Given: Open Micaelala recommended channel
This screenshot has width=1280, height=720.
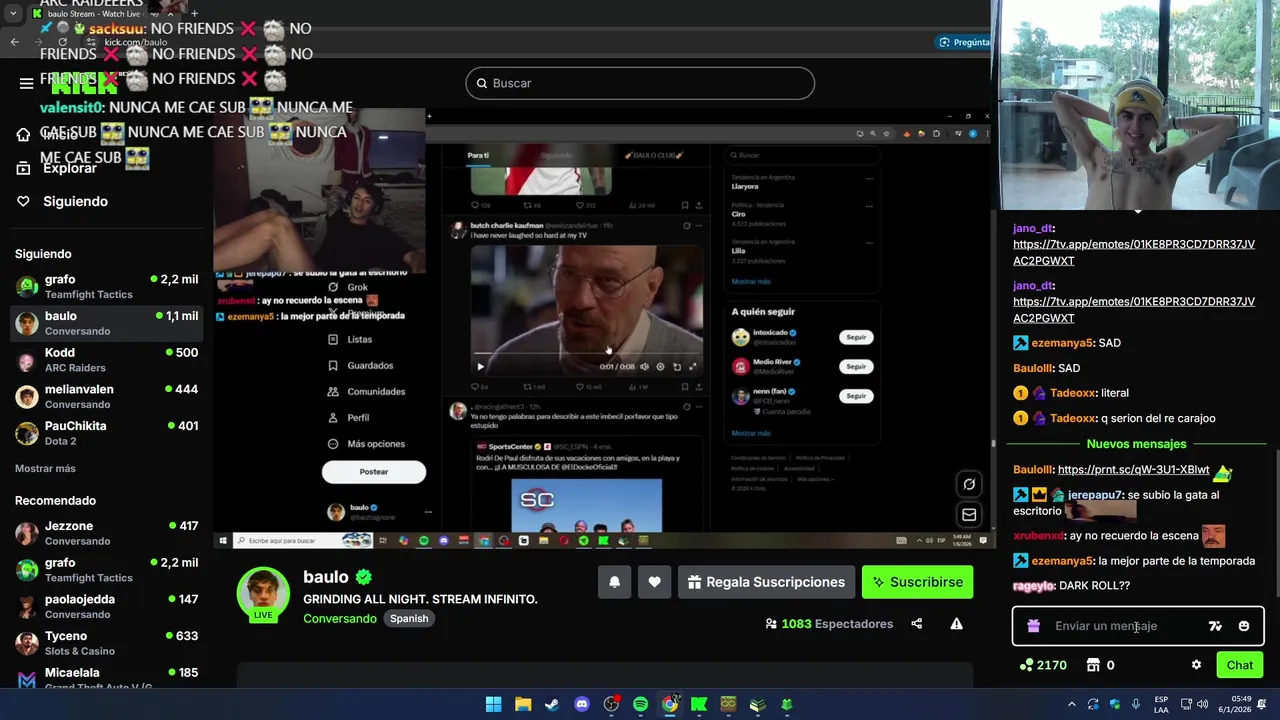Looking at the screenshot, I should [106, 678].
